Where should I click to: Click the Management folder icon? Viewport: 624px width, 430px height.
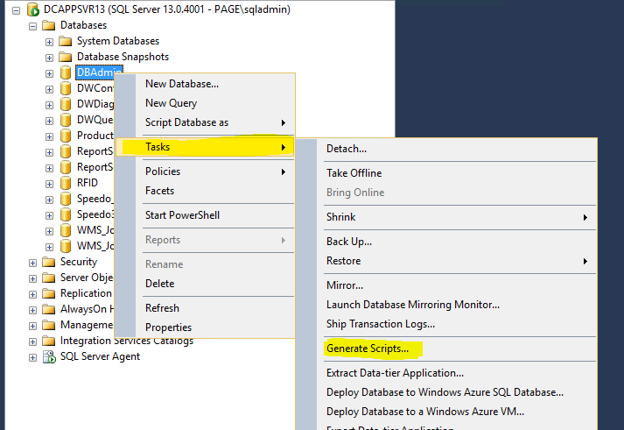pos(49,325)
